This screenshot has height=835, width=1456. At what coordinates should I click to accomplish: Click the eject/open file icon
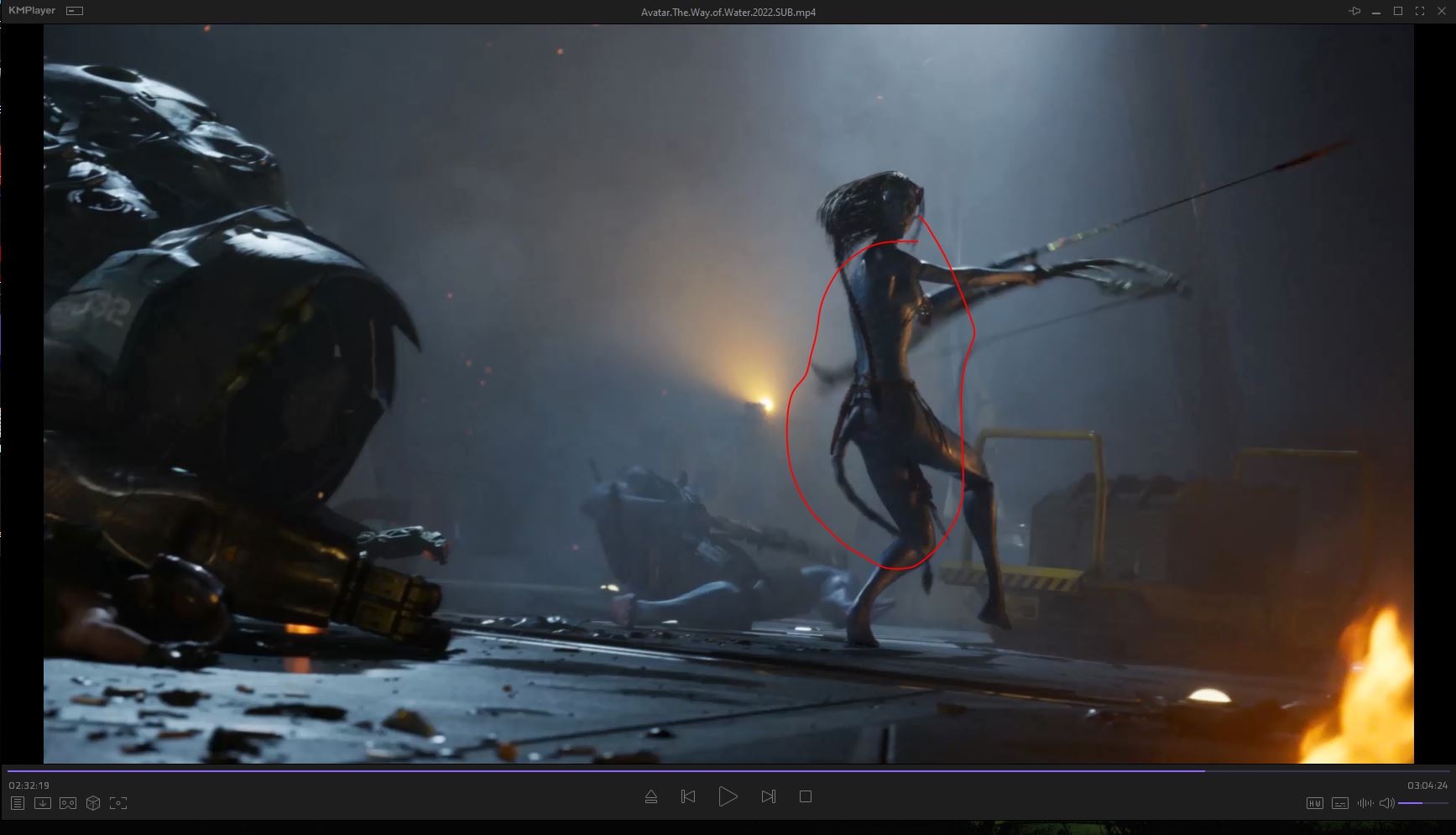(650, 796)
